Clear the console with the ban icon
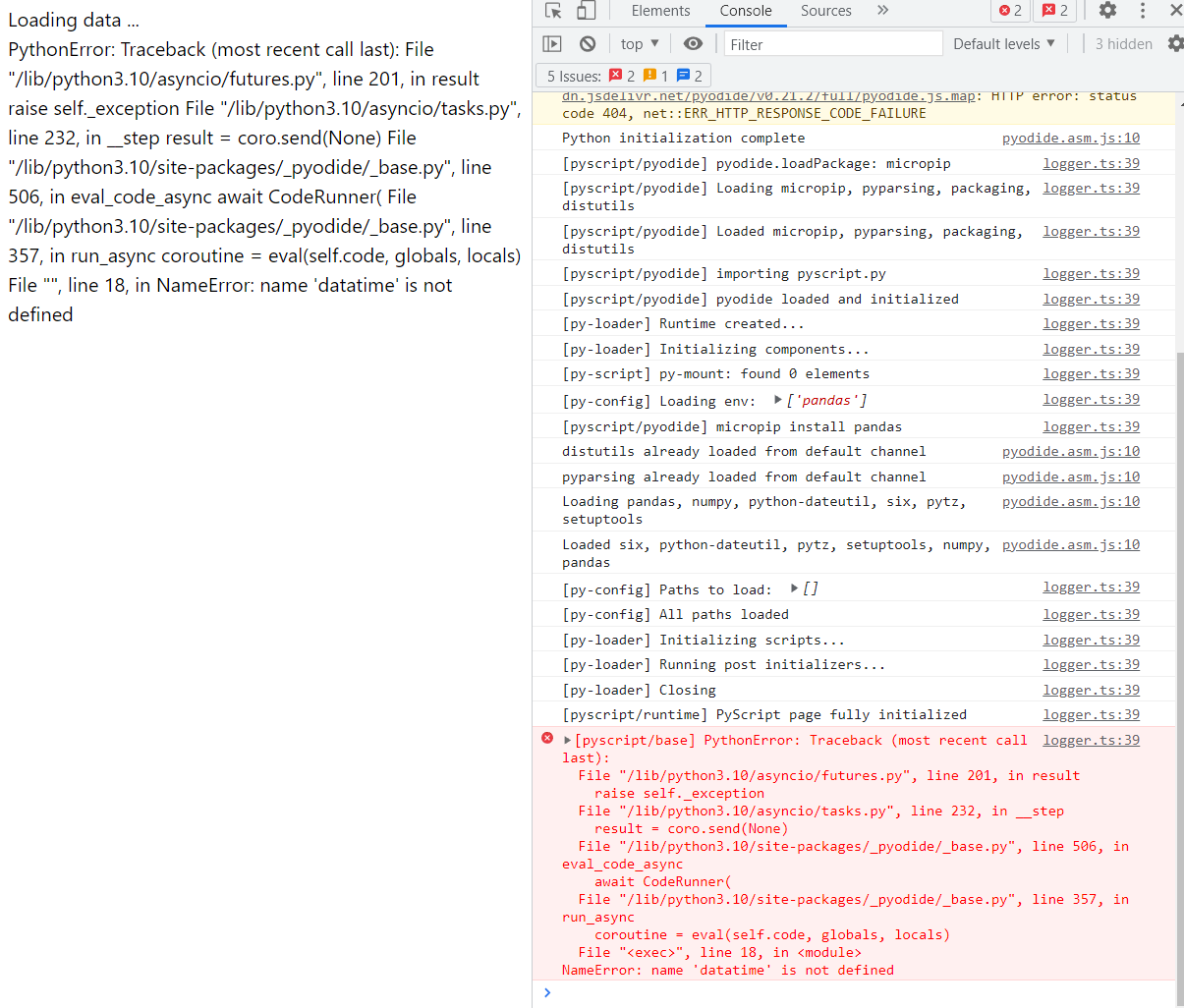1184x1008 pixels. [588, 44]
